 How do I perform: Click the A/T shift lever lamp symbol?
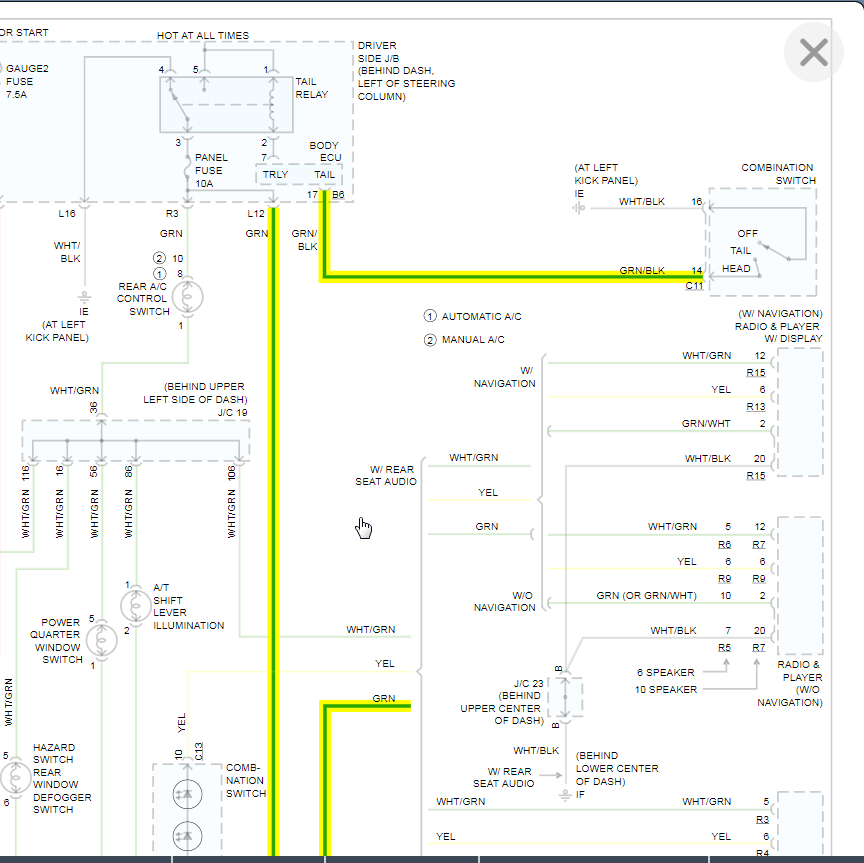[136, 605]
